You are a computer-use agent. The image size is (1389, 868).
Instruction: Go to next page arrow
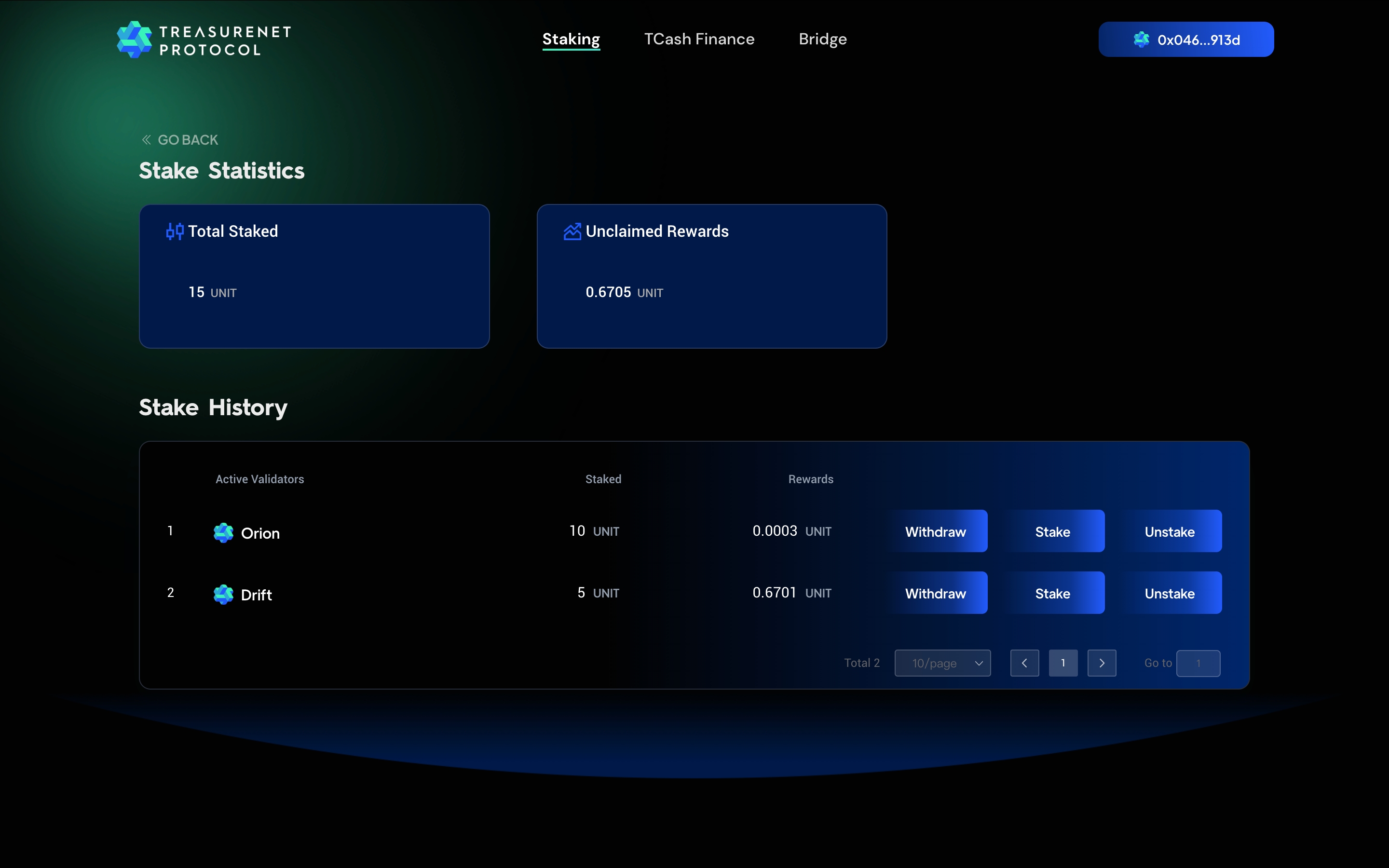tap(1102, 663)
